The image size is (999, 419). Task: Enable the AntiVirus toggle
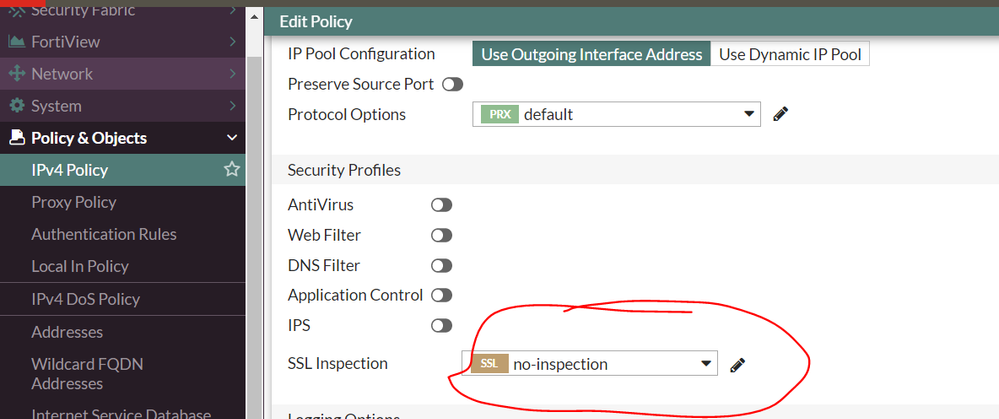click(441, 205)
